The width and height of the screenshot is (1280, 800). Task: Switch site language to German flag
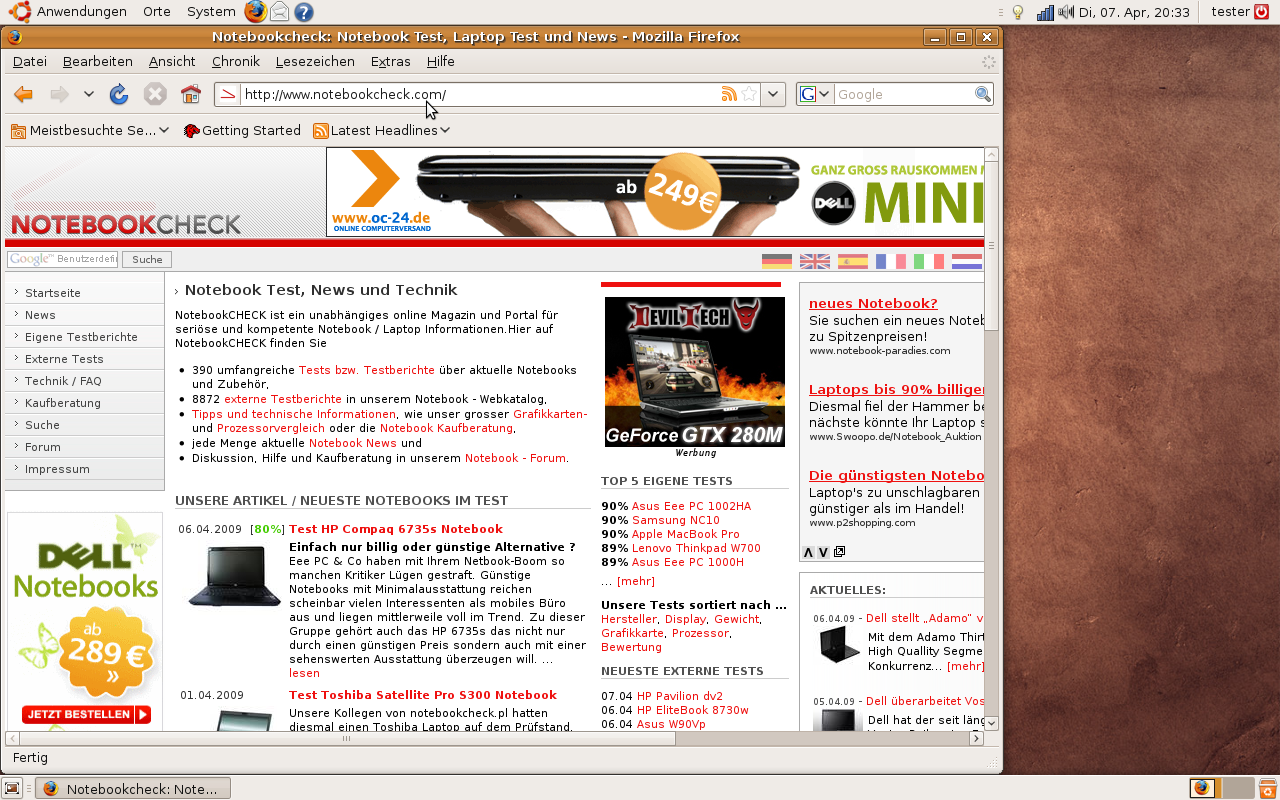(x=777, y=261)
